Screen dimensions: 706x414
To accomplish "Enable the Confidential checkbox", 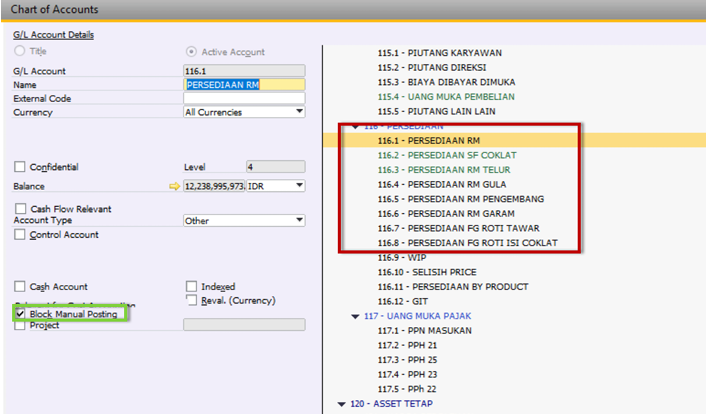I will [20, 167].
